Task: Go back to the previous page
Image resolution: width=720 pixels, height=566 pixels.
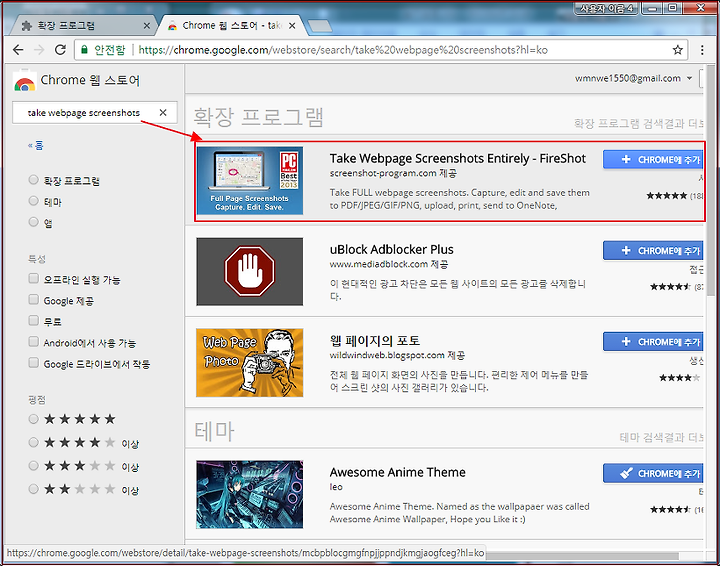Action: pyautogui.click(x=18, y=50)
